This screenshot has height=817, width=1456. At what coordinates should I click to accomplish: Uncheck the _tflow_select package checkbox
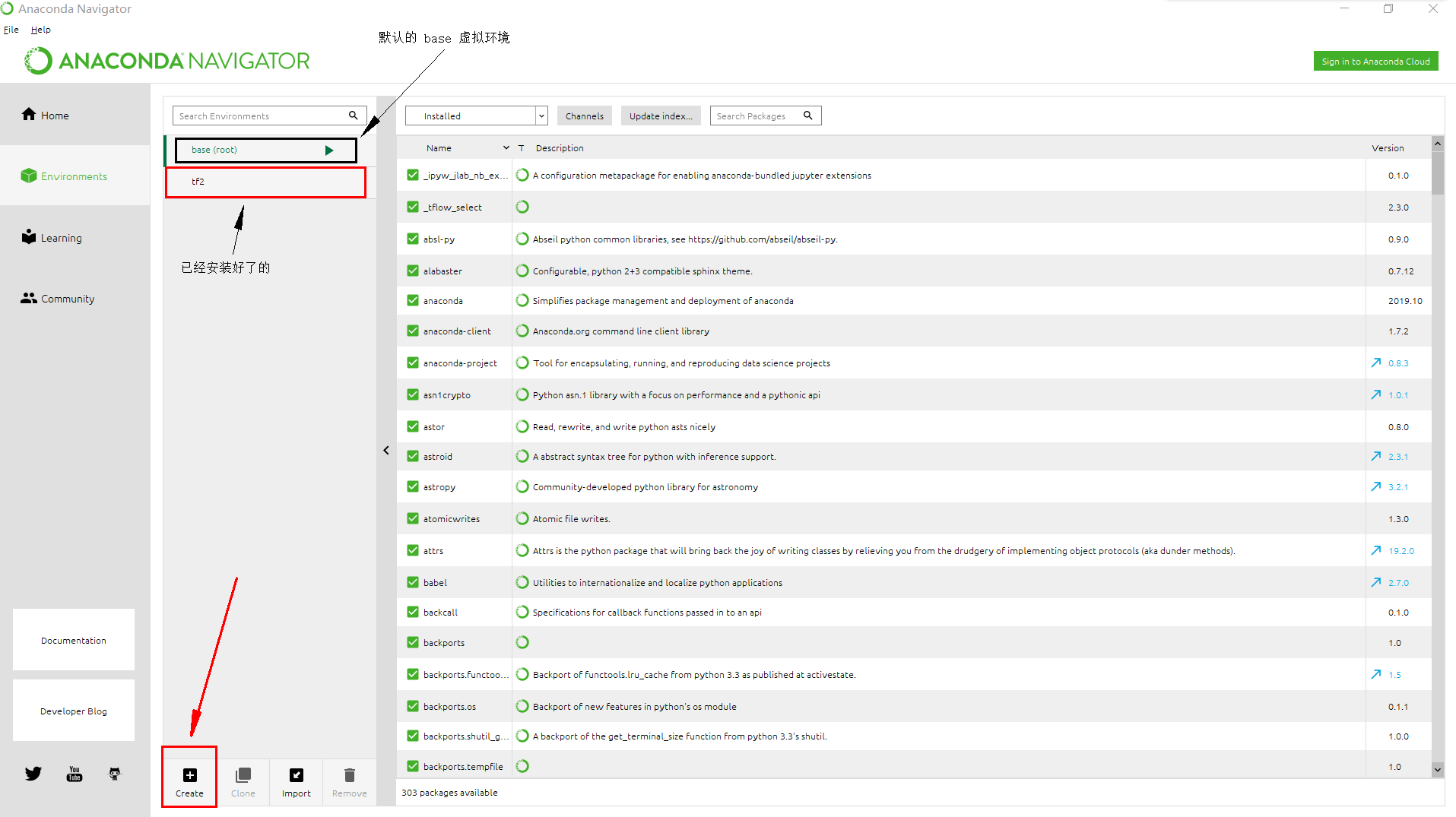click(413, 207)
